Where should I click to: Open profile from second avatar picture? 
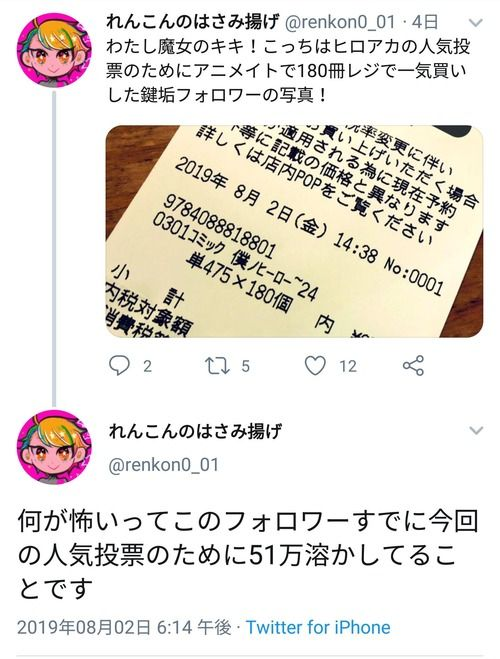tap(54, 447)
